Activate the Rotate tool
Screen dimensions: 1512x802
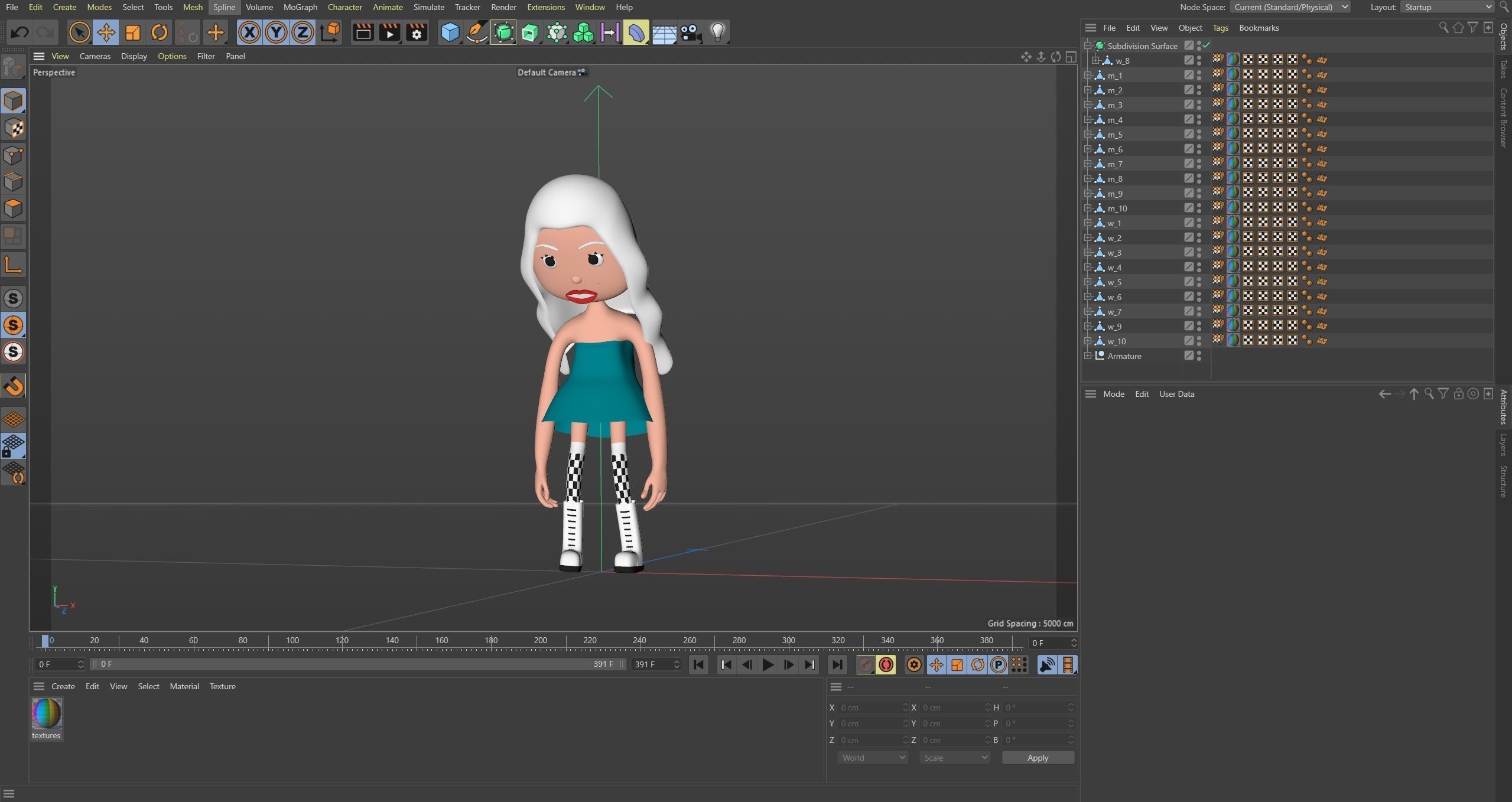tap(159, 32)
